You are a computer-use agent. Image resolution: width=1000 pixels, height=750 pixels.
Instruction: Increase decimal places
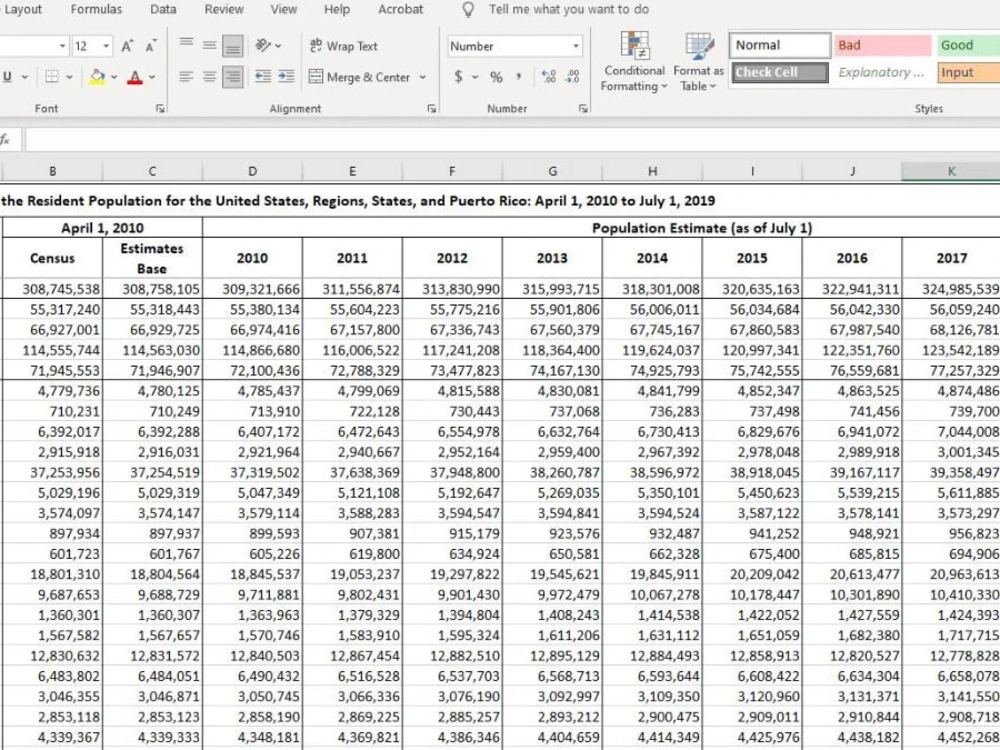point(548,77)
